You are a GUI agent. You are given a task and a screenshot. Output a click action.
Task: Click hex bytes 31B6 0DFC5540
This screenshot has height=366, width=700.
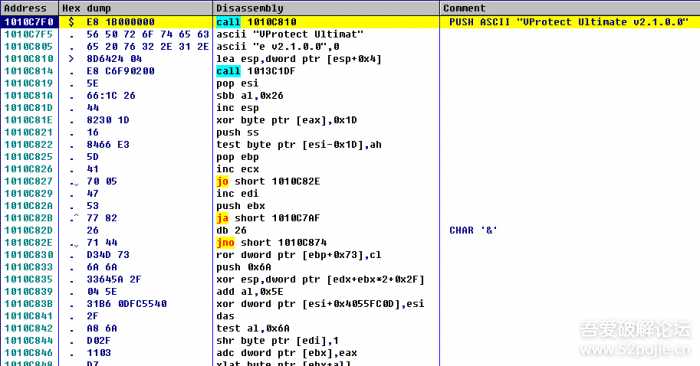tap(127, 304)
